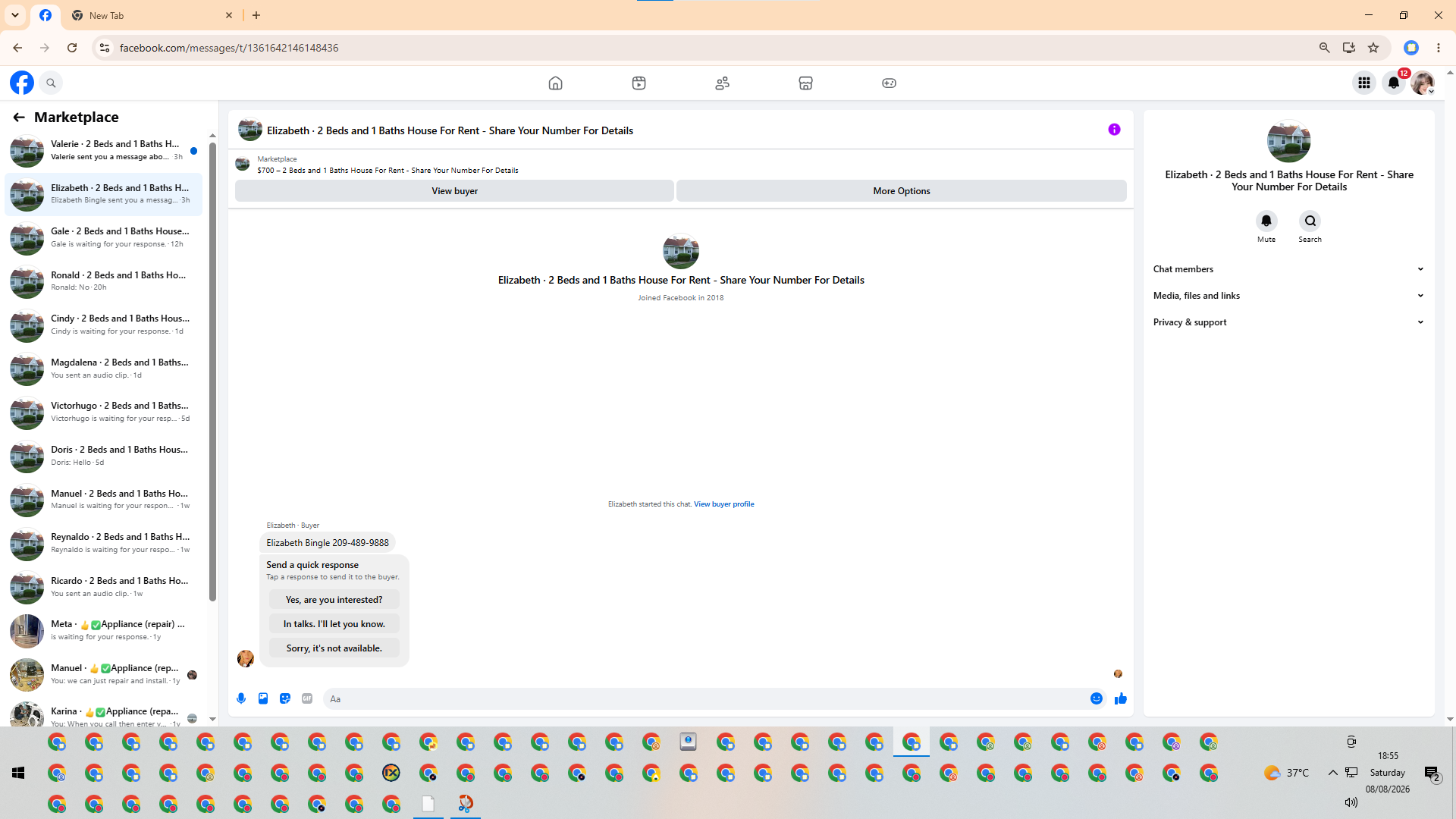Open Manuel's house rental conversation

(104, 500)
